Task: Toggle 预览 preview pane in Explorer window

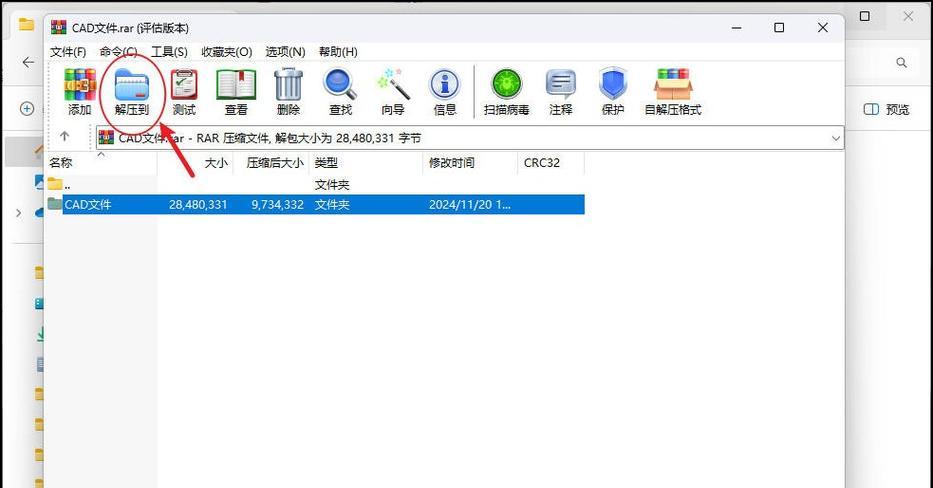Action: click(887, 109)
